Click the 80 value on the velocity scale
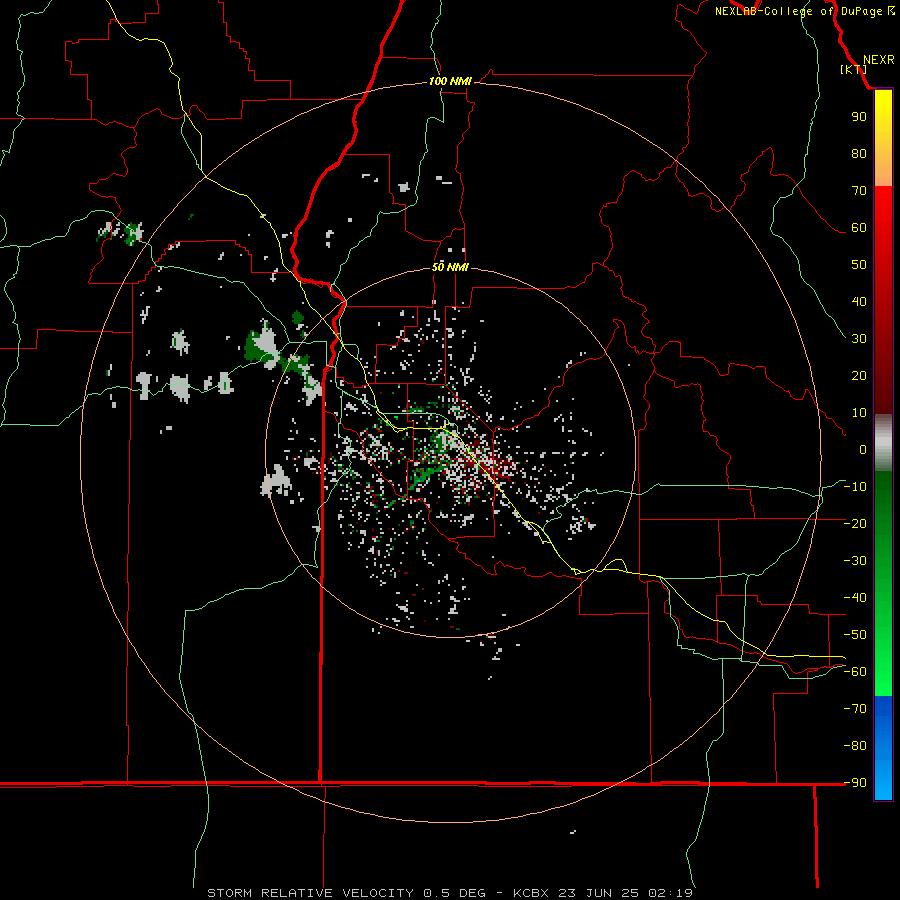Image resolution: width=900 pixels, height=900 pixels. (859, 153)
